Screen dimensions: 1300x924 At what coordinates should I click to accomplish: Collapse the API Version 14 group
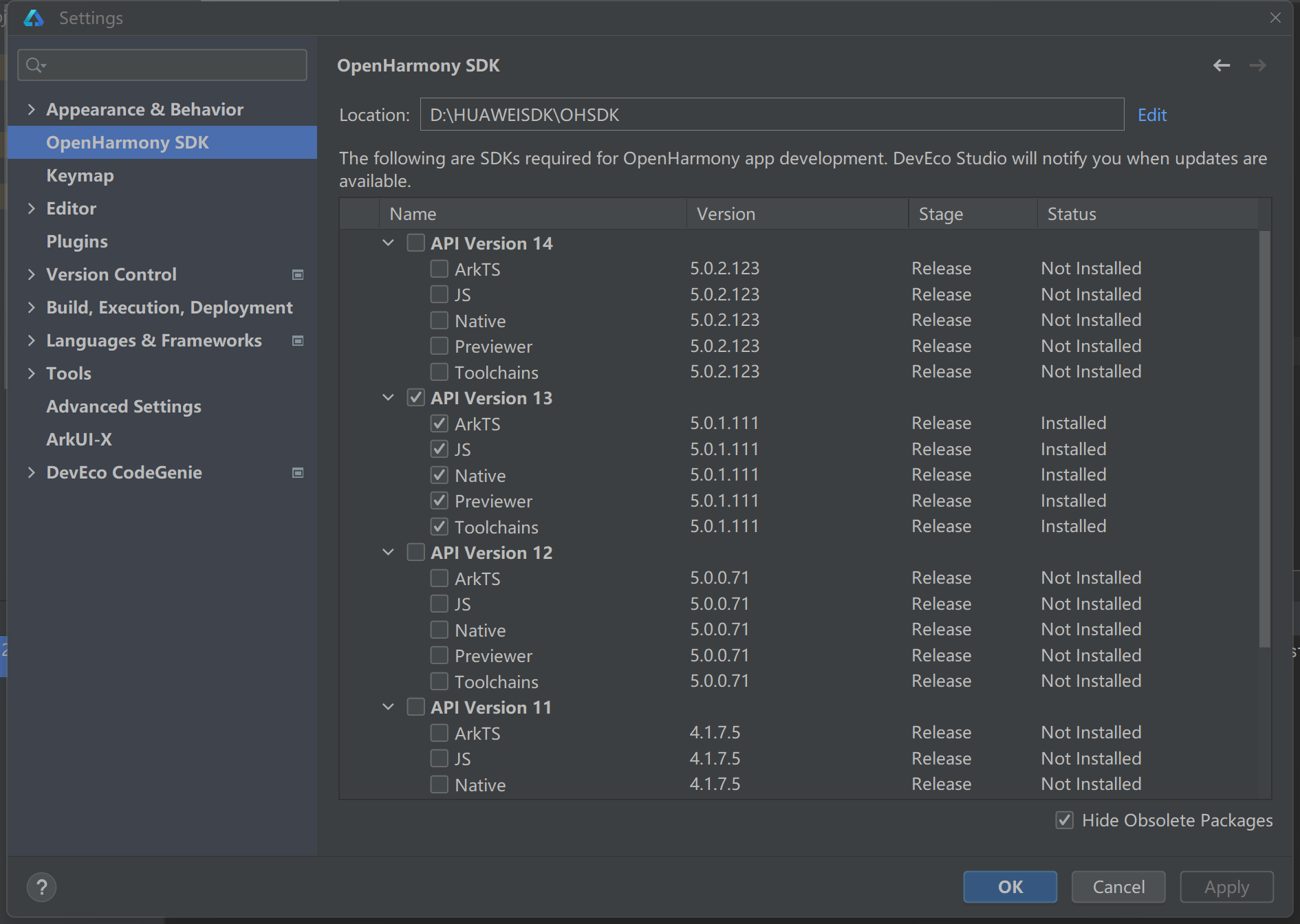389,243
